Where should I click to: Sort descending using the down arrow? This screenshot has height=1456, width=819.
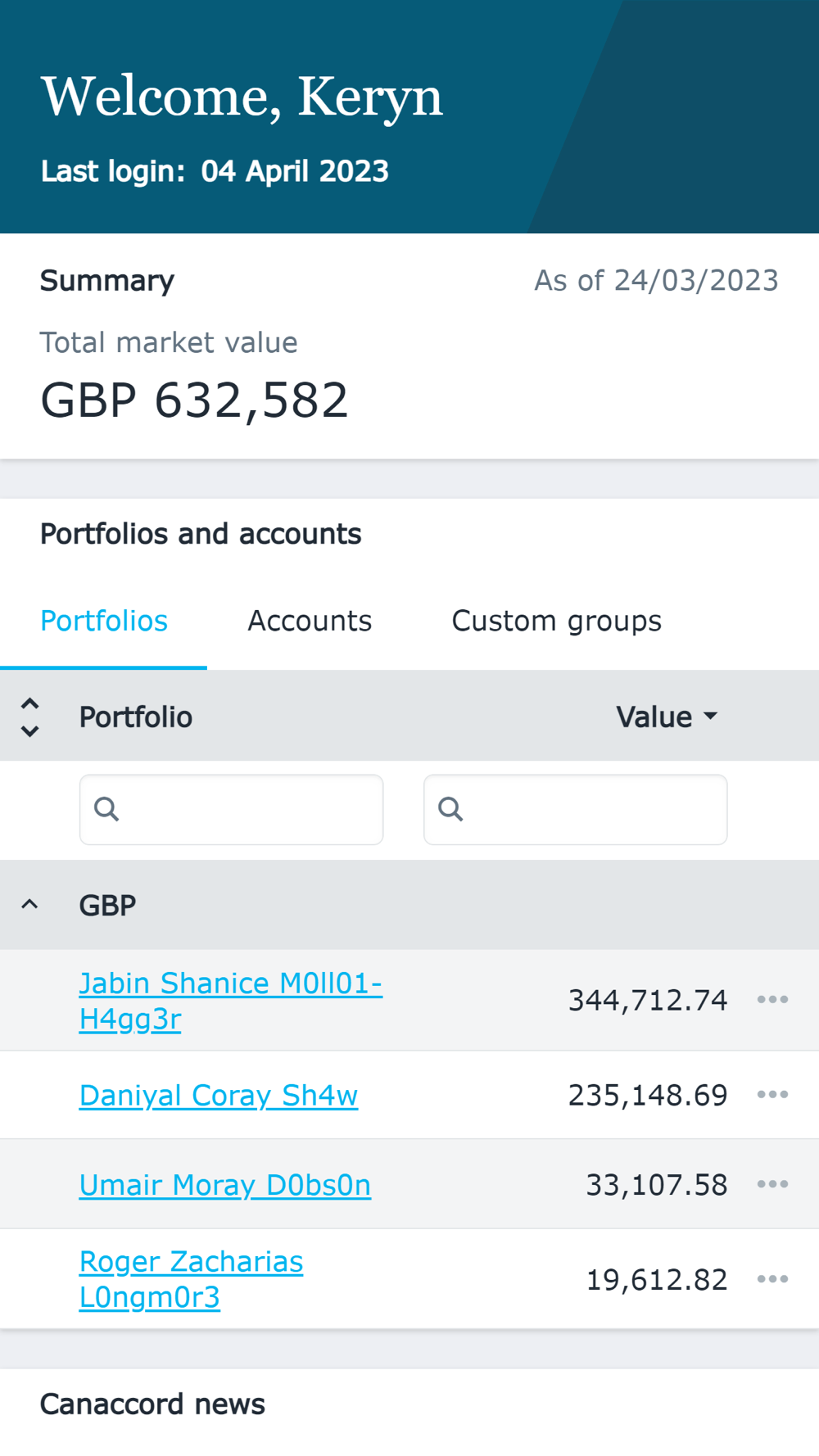[30, 731]
